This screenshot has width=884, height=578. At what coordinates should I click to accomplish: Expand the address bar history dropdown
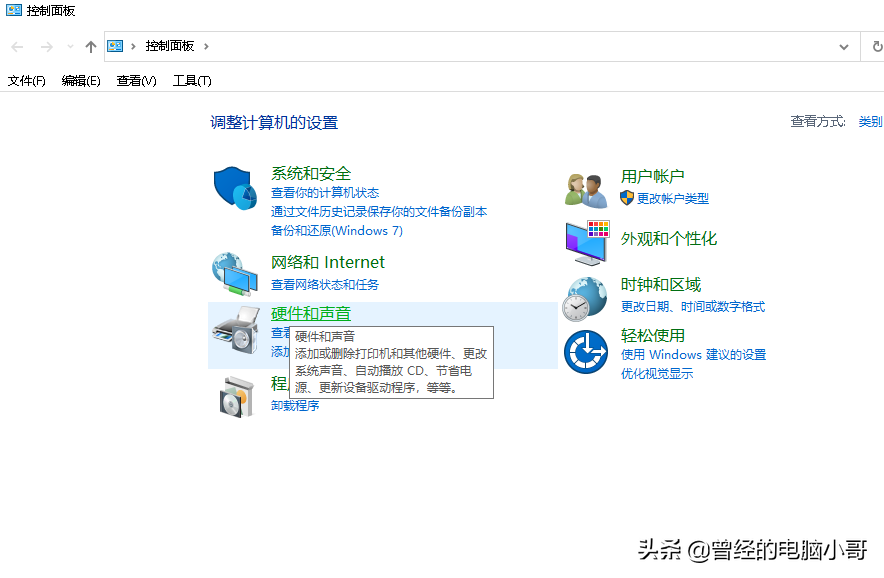coord(843,47)
